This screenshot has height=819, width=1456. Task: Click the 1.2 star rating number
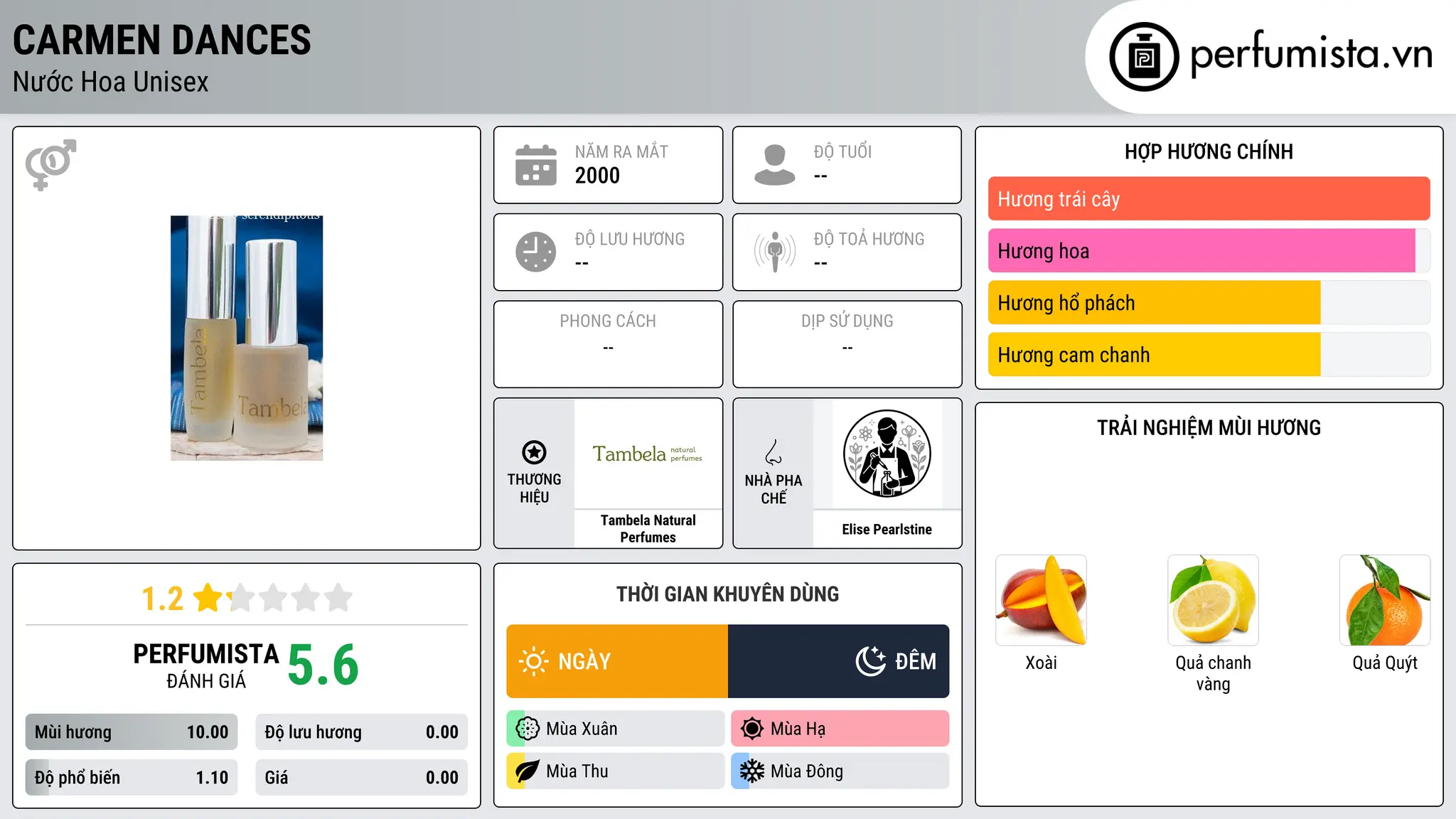pos(163,599)
